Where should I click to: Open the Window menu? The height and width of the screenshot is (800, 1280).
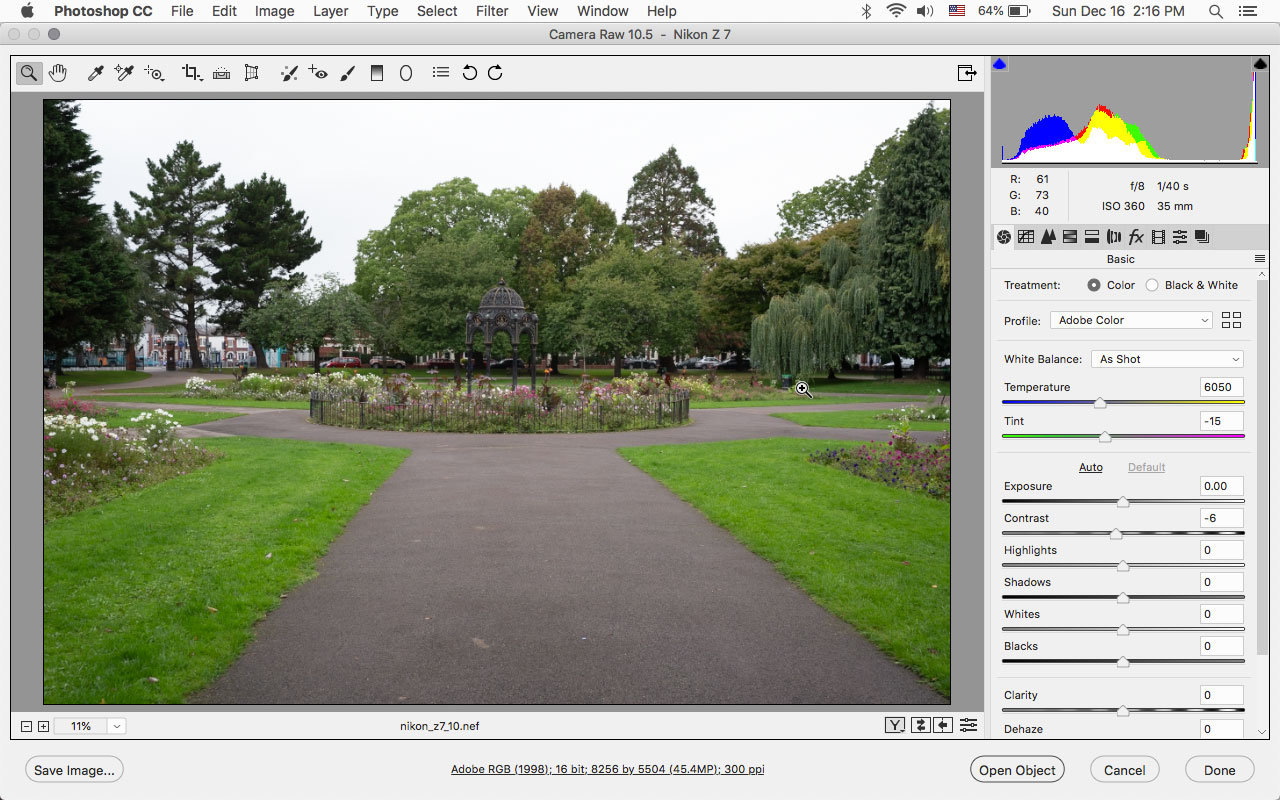[603, 11]
